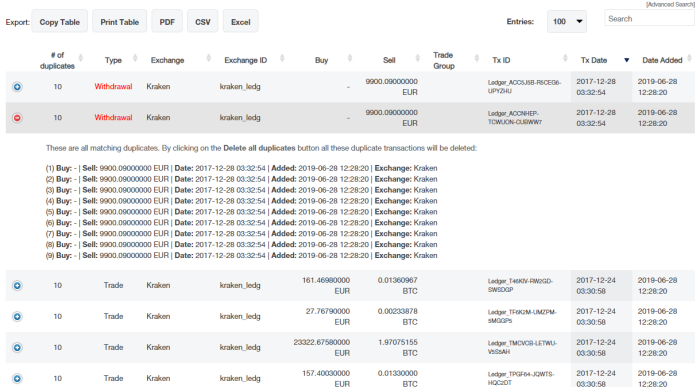Export the table to Excel

click(x=241, y=22)
